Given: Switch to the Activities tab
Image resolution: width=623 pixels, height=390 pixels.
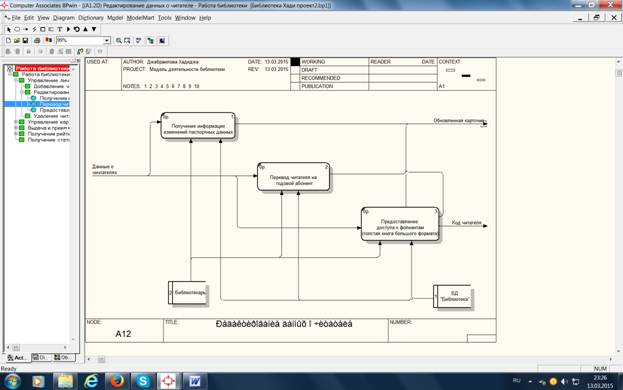Looking at the screenshot, I should (x=17, y=357).
